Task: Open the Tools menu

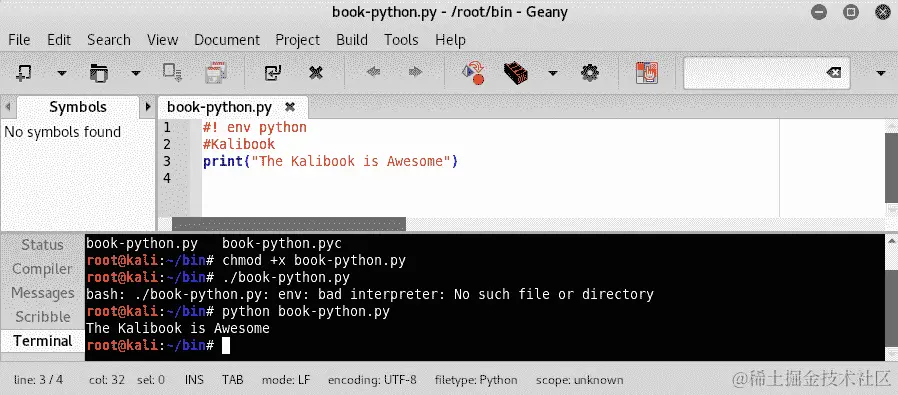Action: (x=401, y=40)
